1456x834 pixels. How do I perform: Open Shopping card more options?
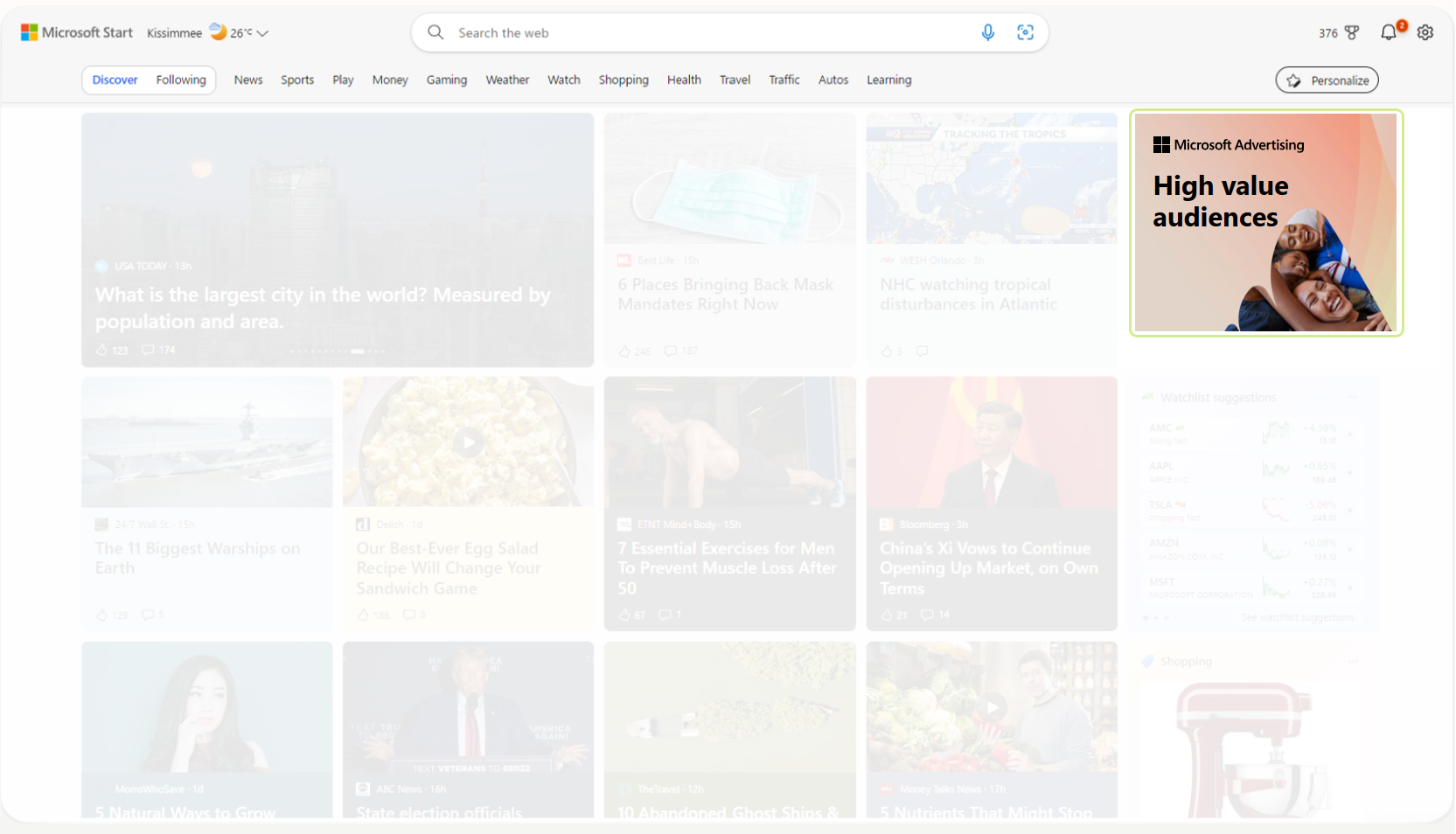click(1353, 661)
